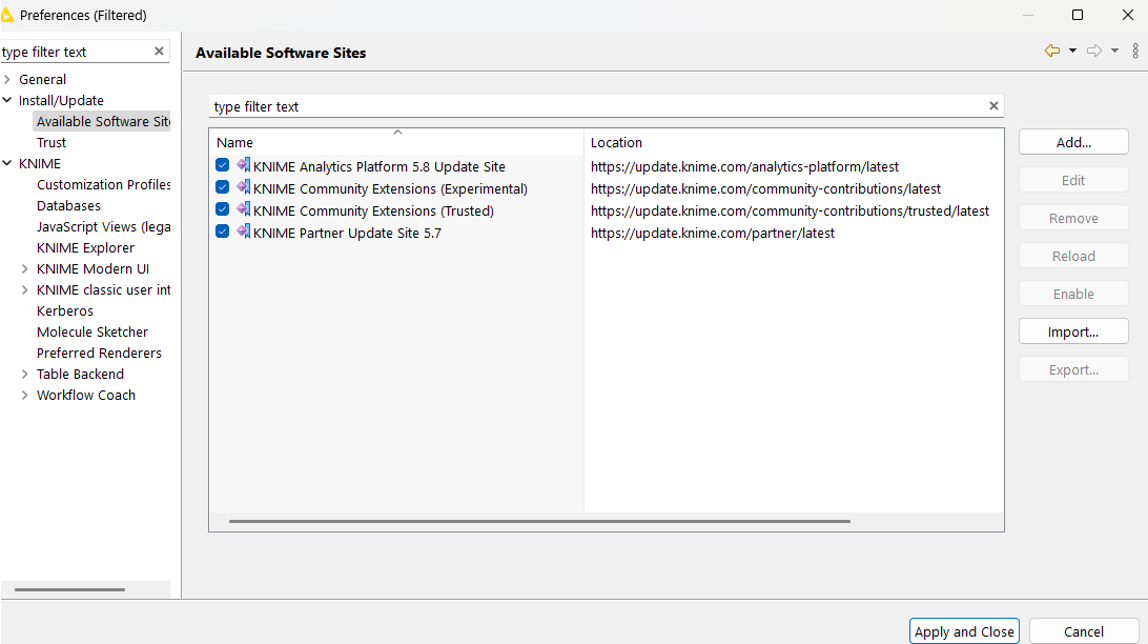
Task: Uncheck KNIME Analytics Platform 5.8 Update Site
Action: (x=222, y=166)
